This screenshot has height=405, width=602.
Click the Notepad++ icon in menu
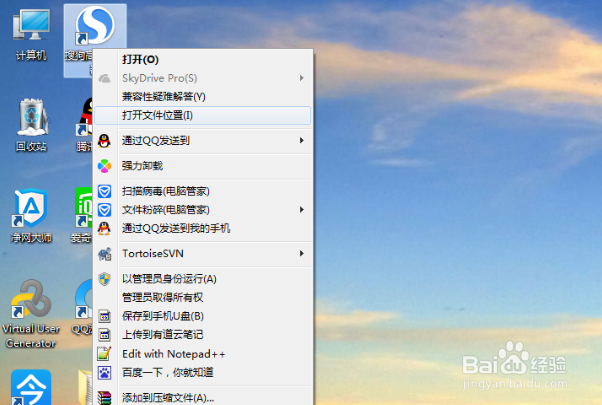coord(104,354)
